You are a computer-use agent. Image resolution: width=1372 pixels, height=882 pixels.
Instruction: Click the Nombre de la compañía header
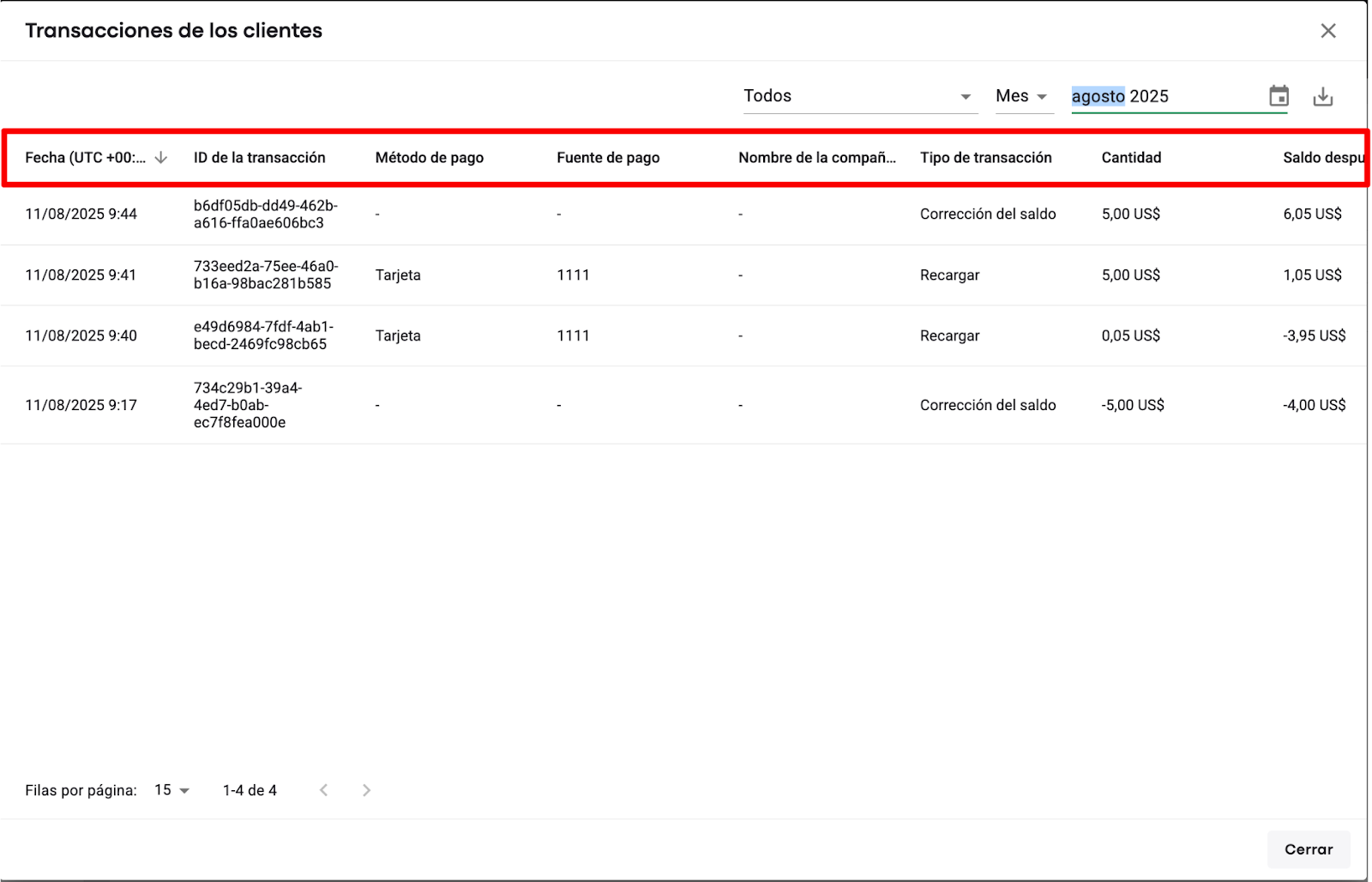pyautogui.click(x=816, y=158)
